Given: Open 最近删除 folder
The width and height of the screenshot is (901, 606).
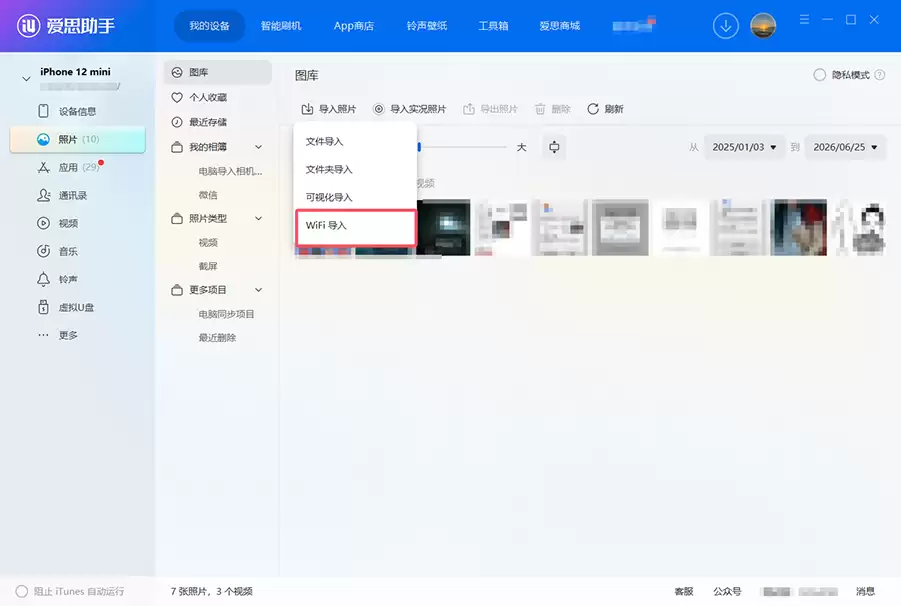Looking at the screenshot, I should tap(217, 338).
